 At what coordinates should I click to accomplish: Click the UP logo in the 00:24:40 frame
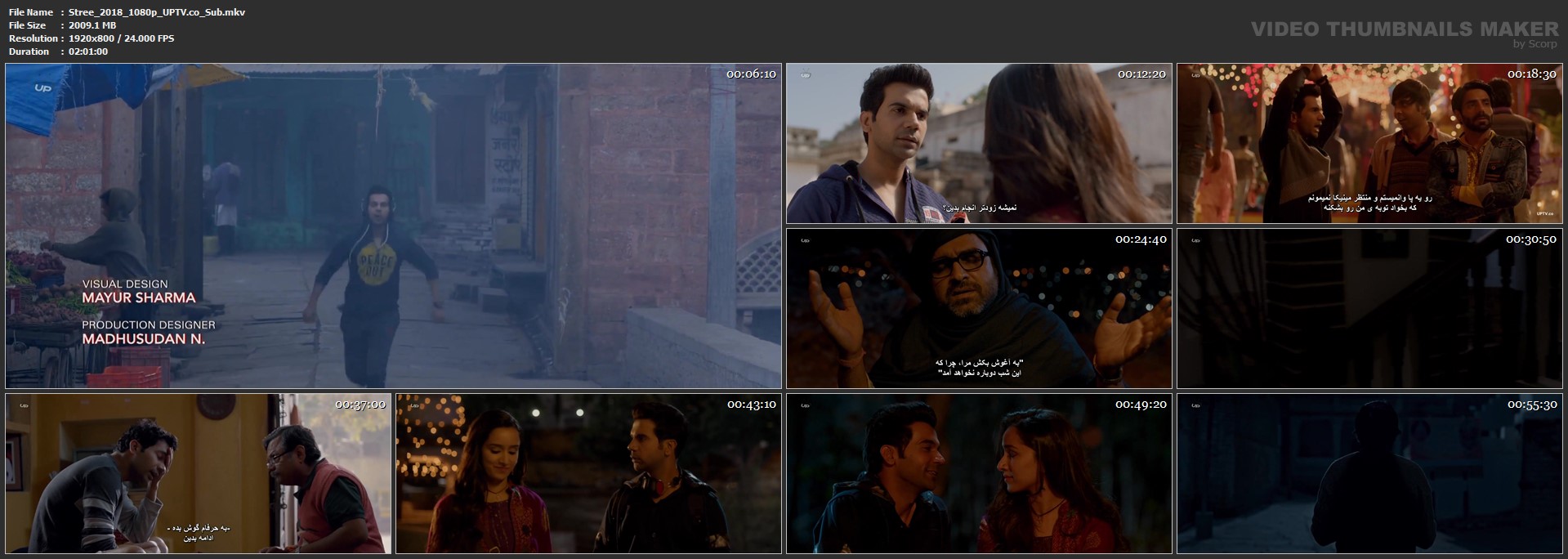pyautogui.click(x=805, y=240)
